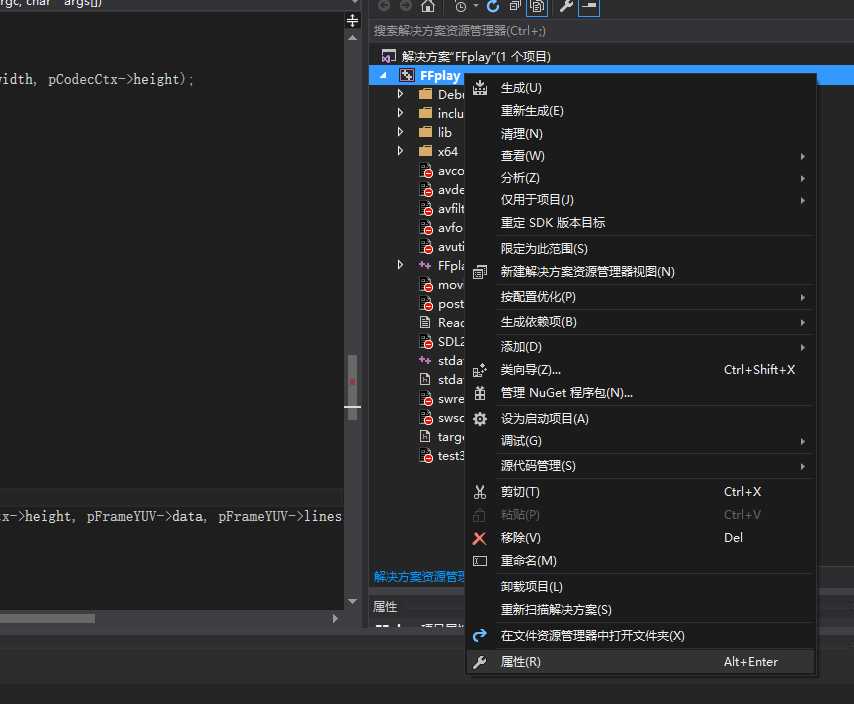The width and height of the screenshot is (854, 704).
Task: Expand the lib folder arrow
Action: pos(400,132)
